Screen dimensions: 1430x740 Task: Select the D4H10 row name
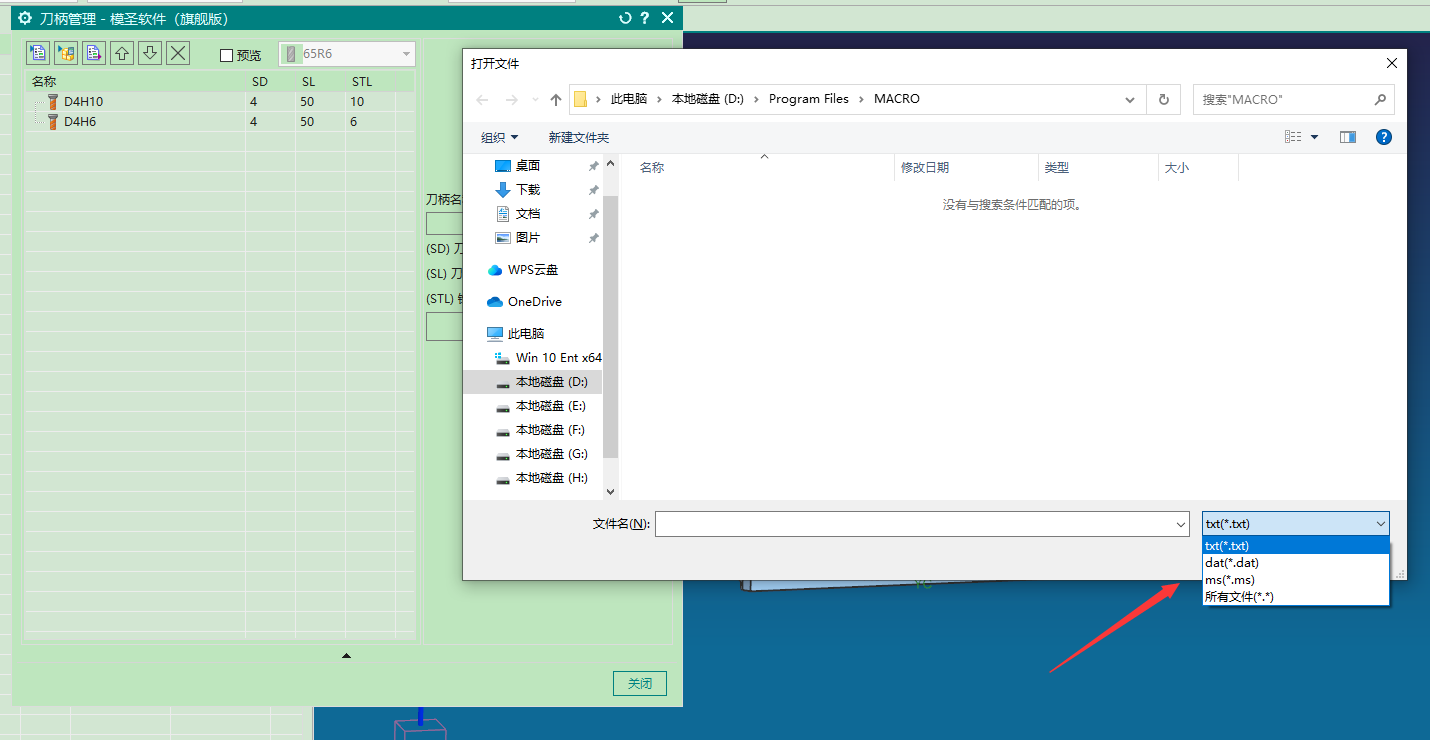pos(83,102)
